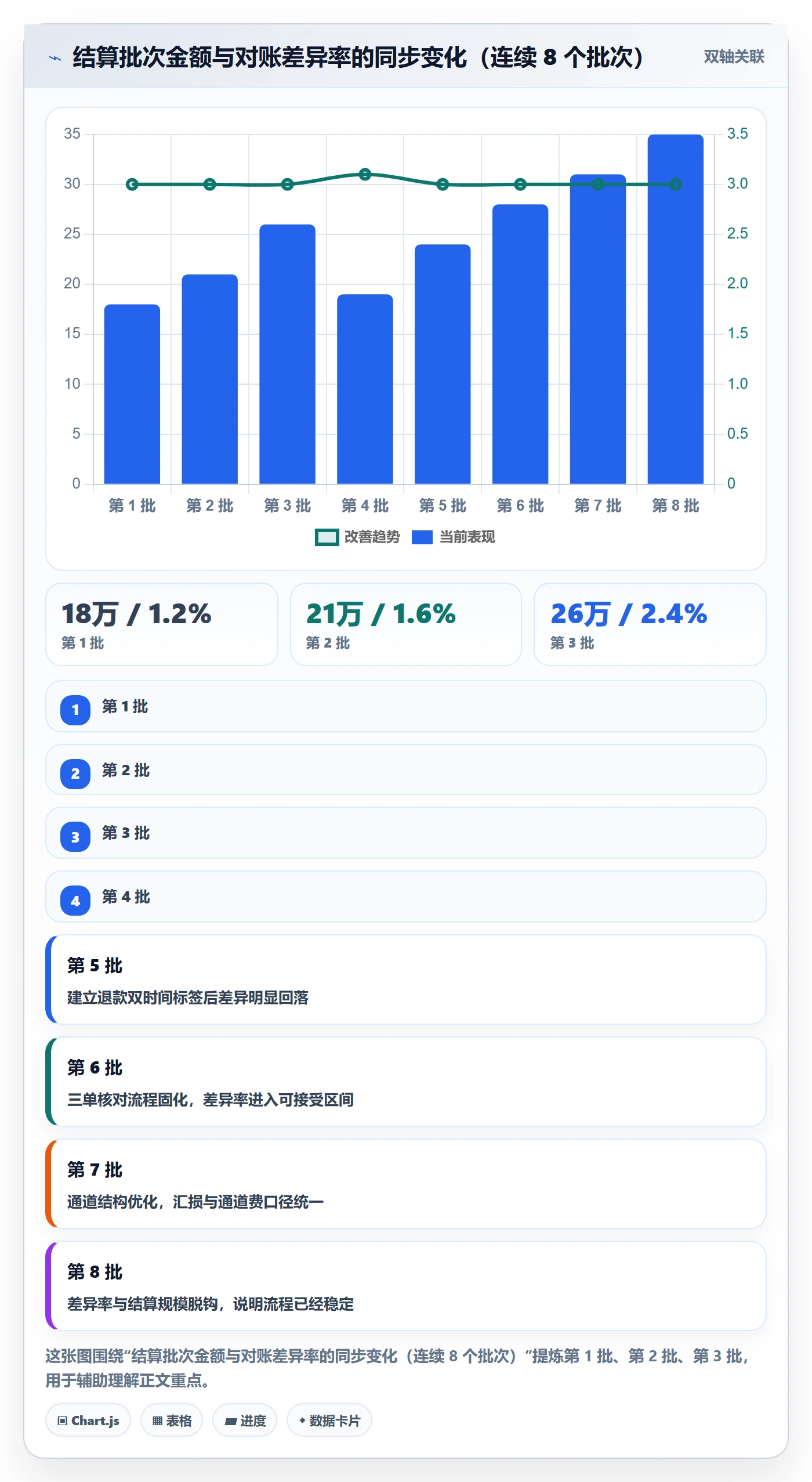Select list row 第 3 批

406,833
